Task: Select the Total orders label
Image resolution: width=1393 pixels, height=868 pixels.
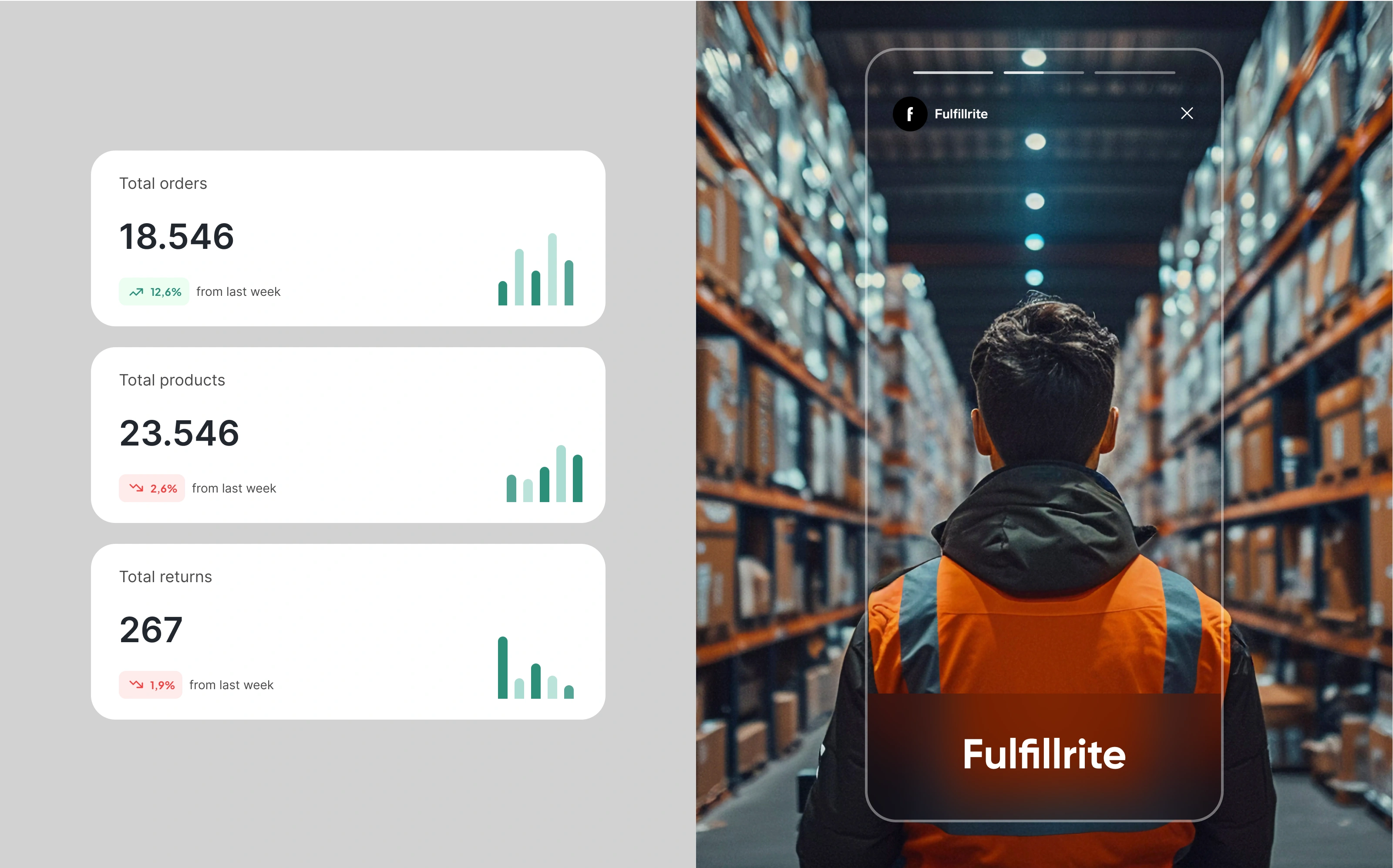Action: pos(163,183)
